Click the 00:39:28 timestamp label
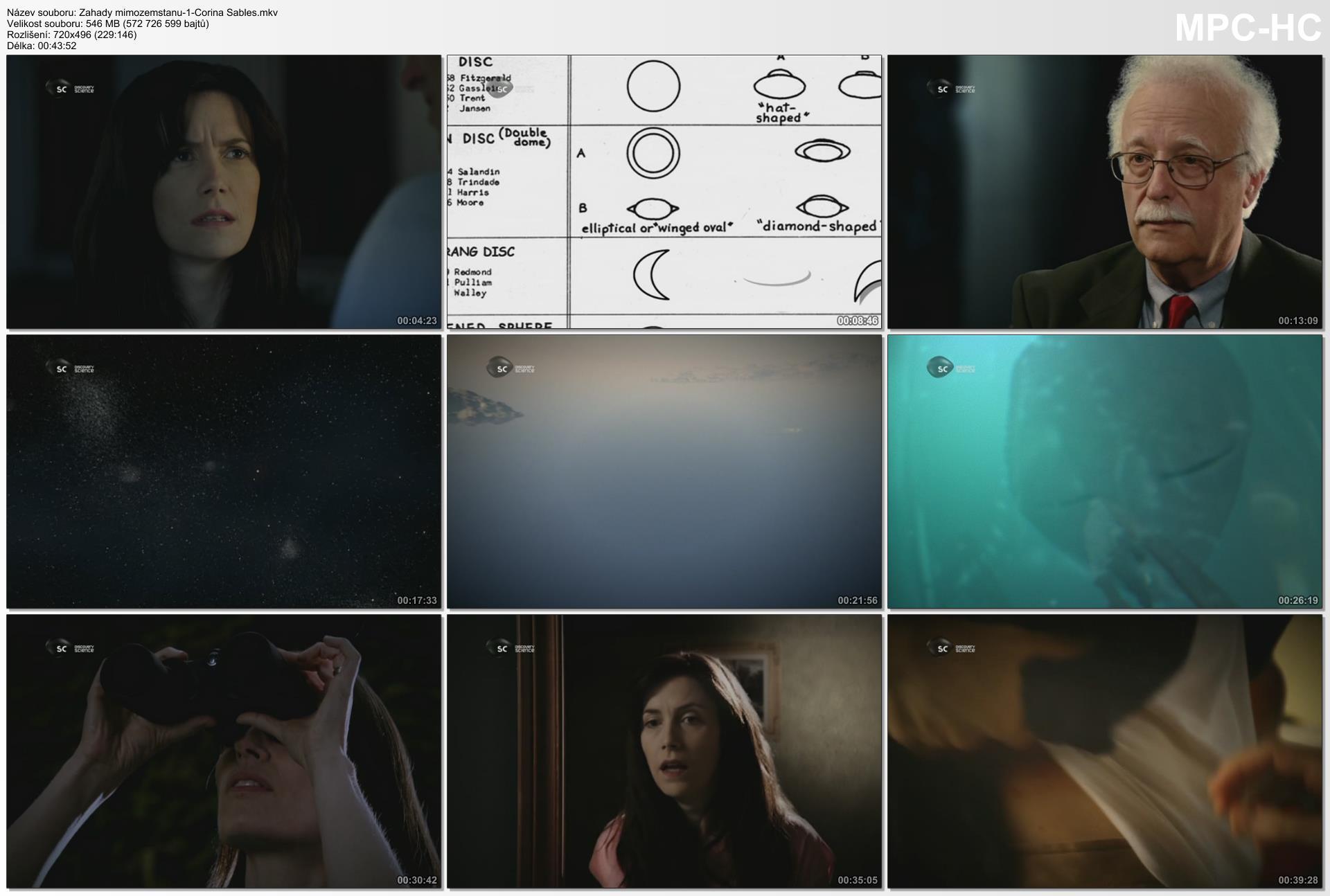 1297,880
